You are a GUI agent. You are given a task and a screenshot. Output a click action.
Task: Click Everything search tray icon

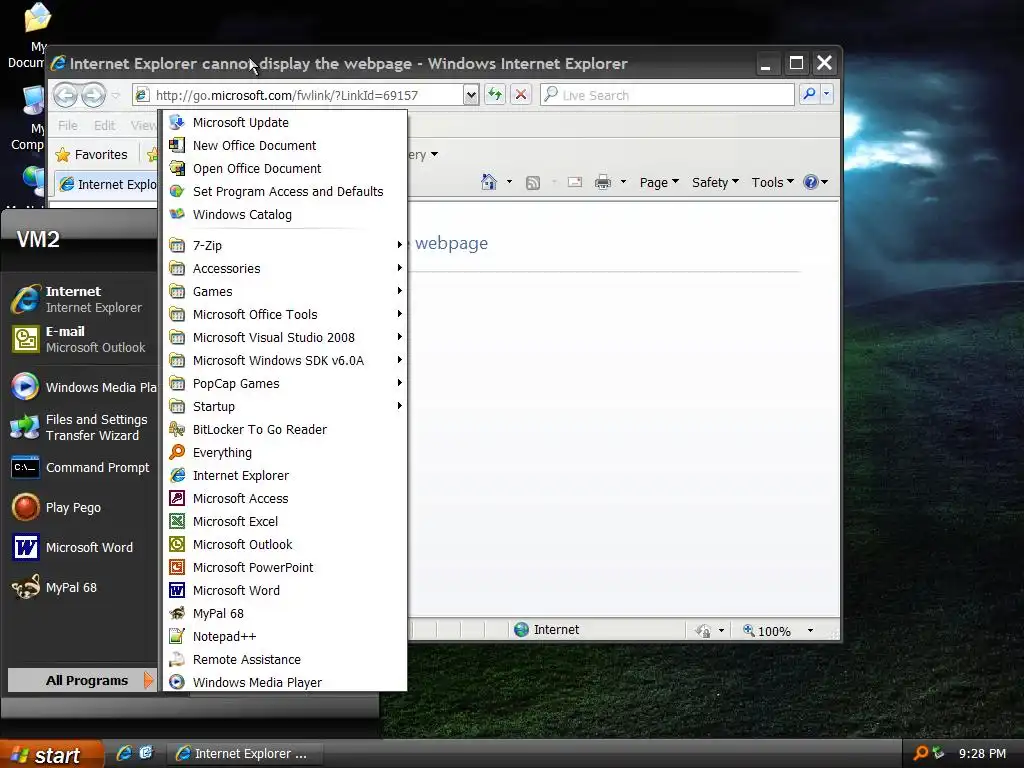tap(921, 753)
